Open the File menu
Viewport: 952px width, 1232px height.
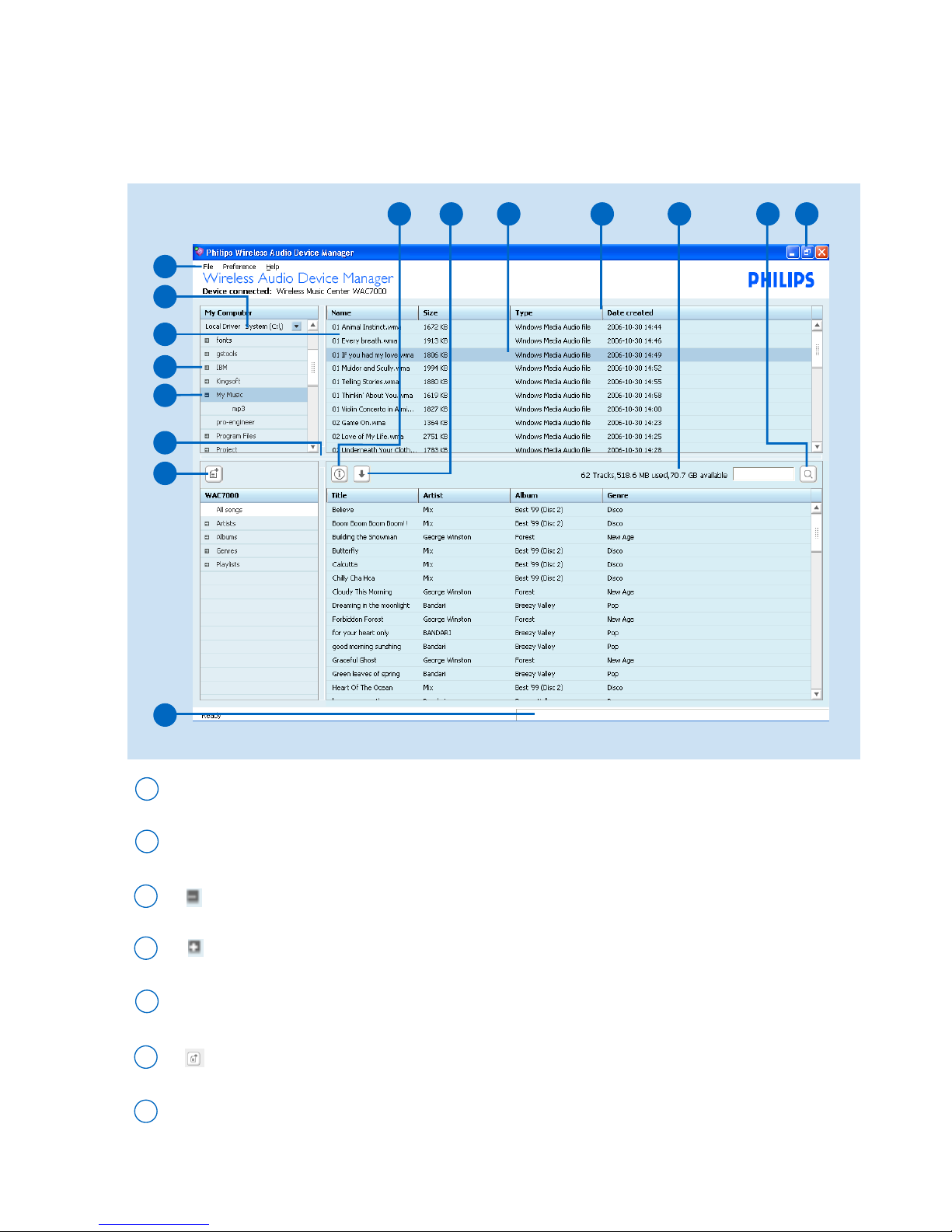pyautogui.click(x=207, y=267)
